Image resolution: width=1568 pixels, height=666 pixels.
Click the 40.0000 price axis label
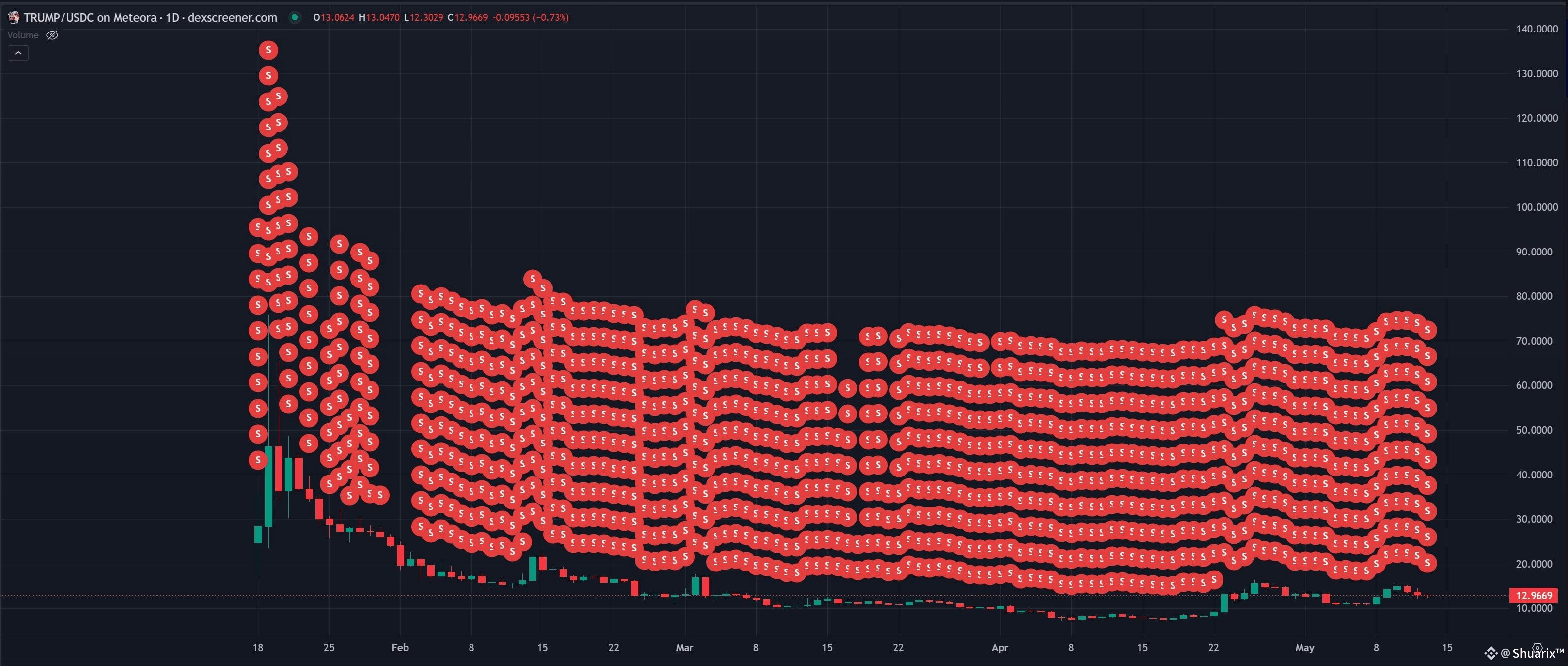1535,475
